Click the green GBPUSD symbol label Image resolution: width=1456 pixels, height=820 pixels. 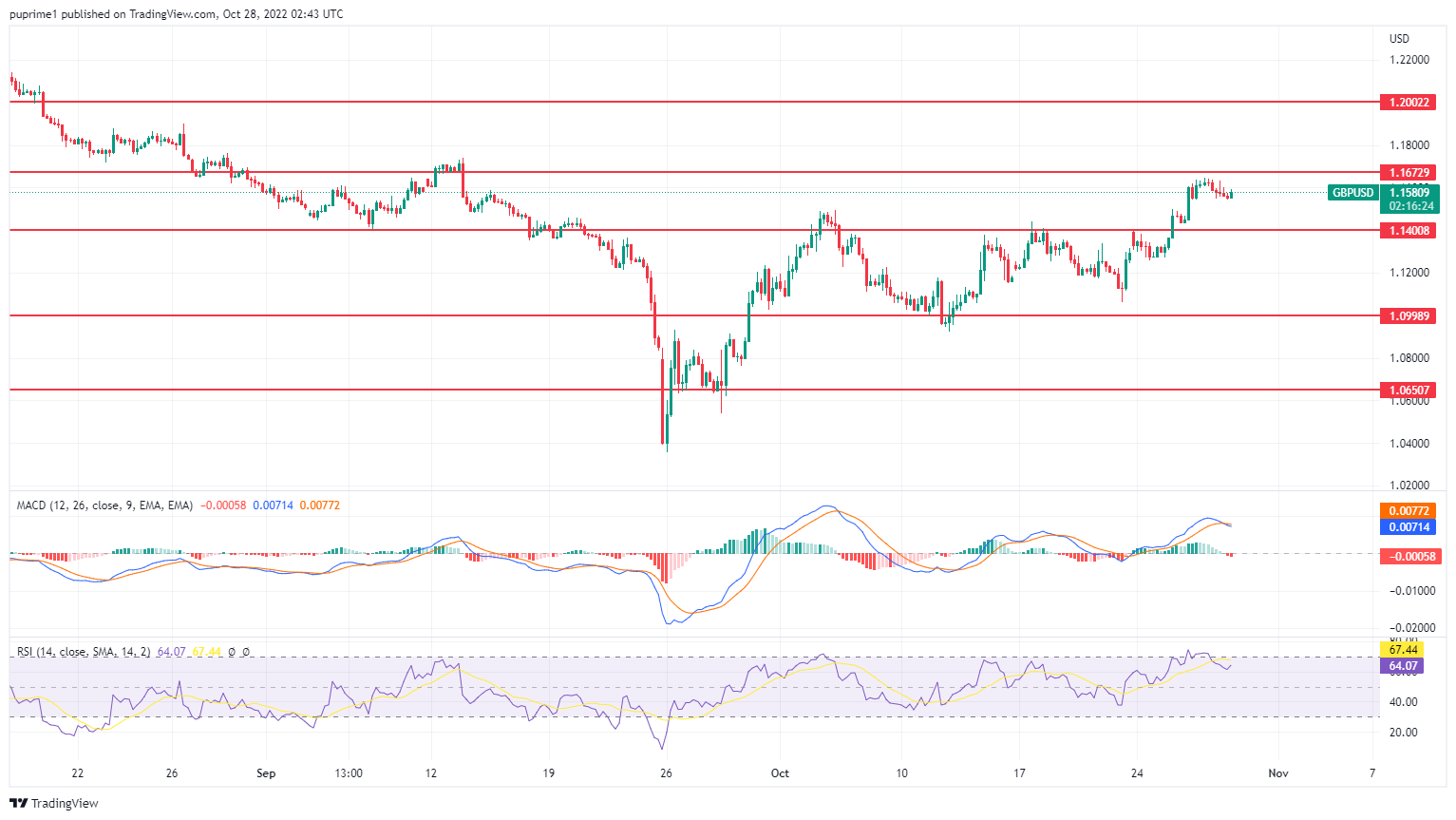pyautogui.click(x=1352, y=193)
